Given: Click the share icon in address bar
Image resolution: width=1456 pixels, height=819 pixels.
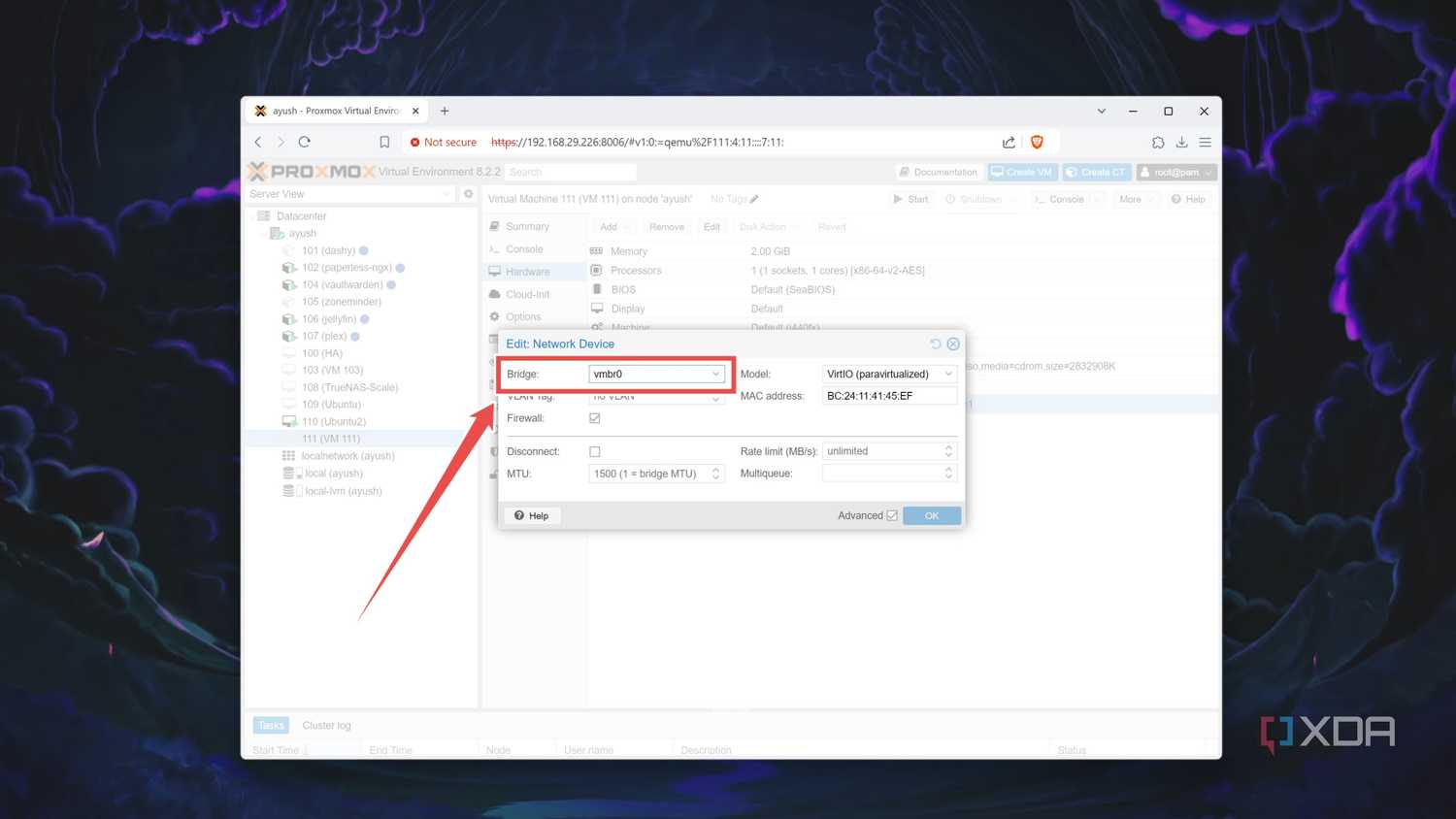Looking at the screenshot, I should [1009, 142].
